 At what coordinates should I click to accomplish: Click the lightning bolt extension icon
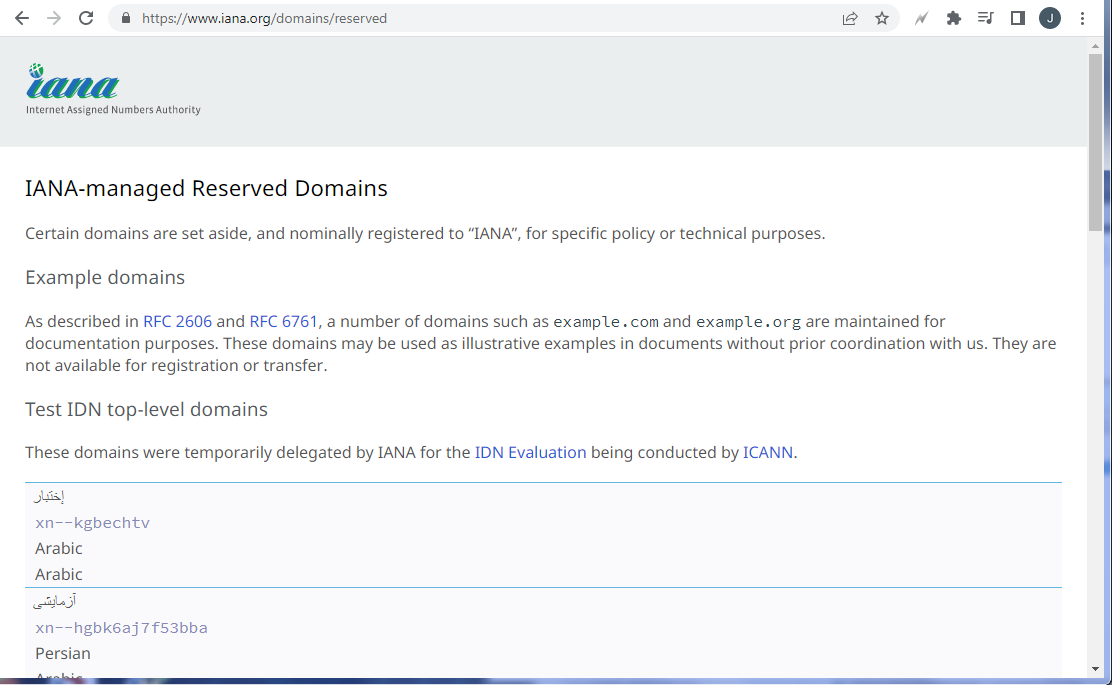click(x=921, y=18)
